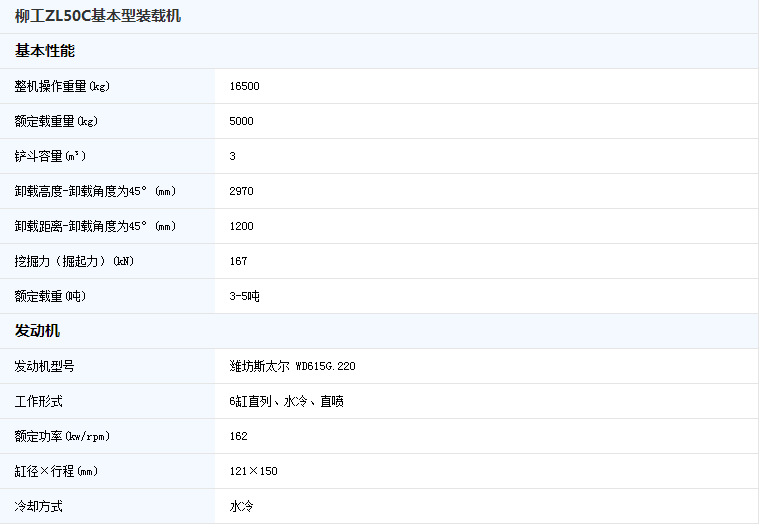Click the 工作形式 row label
Viewport: 761px width, 532px height.
[39, 402]
